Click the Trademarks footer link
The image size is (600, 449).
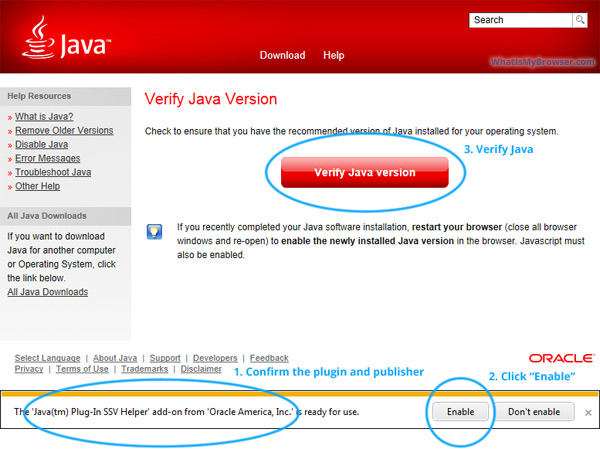tap(145, 369)
